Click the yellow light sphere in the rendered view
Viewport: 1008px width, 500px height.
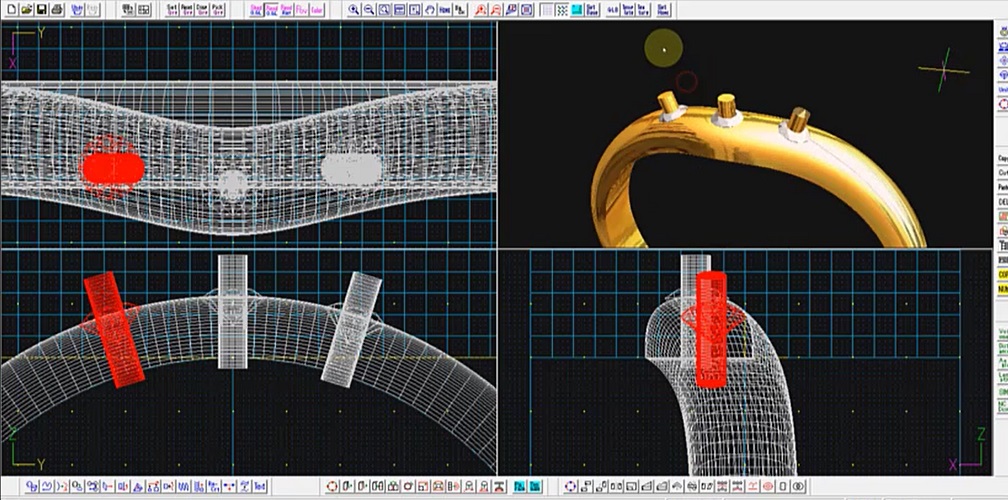point(662,46)
